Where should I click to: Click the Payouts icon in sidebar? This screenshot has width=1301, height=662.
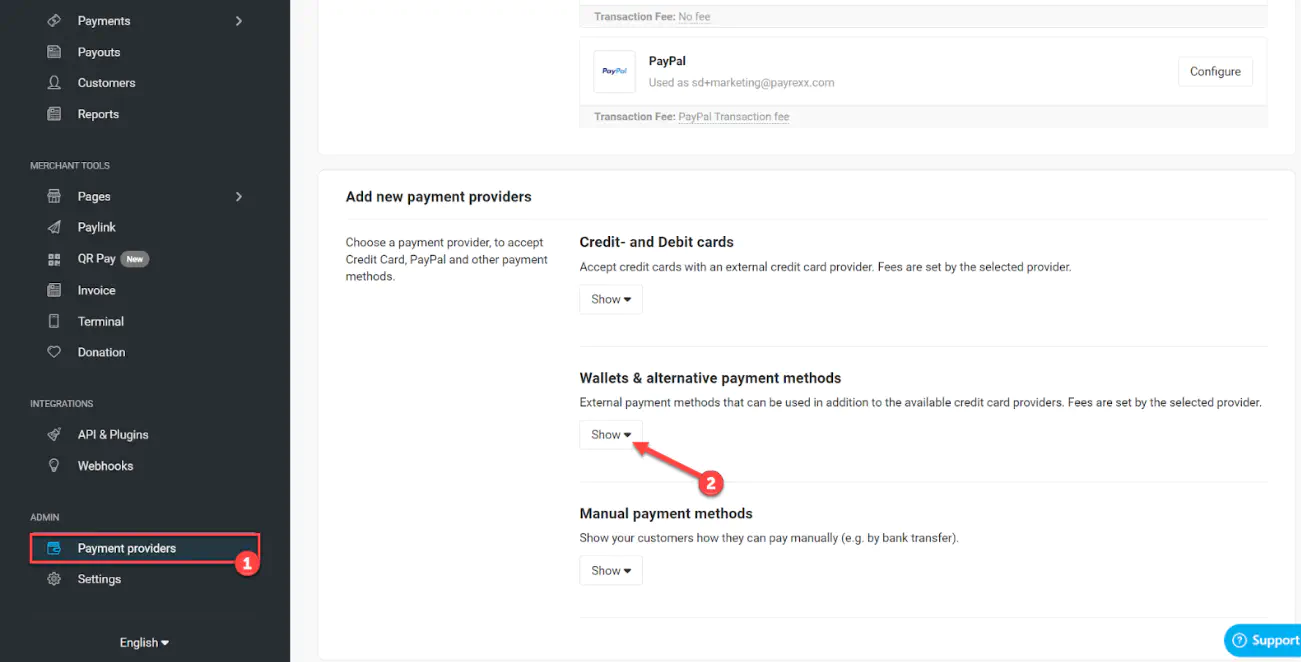click(55, 52)
